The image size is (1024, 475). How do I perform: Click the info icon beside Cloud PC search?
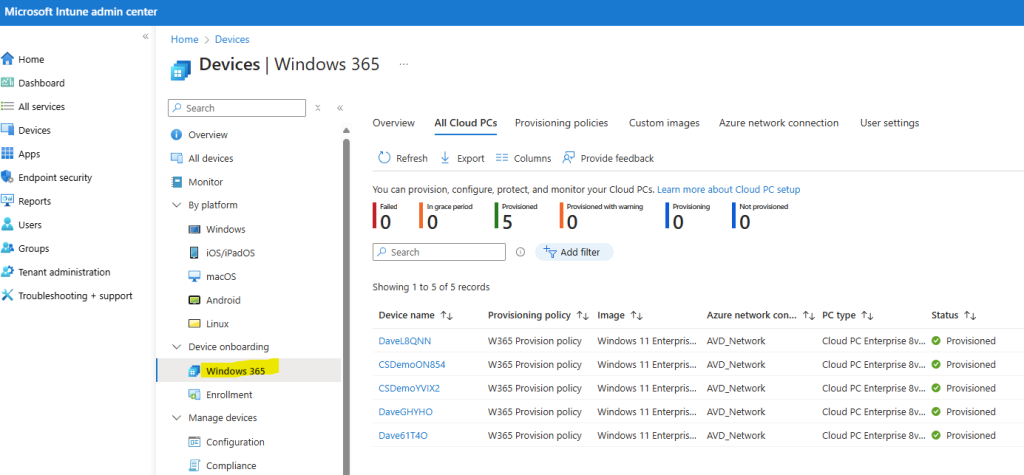[520, 252]
